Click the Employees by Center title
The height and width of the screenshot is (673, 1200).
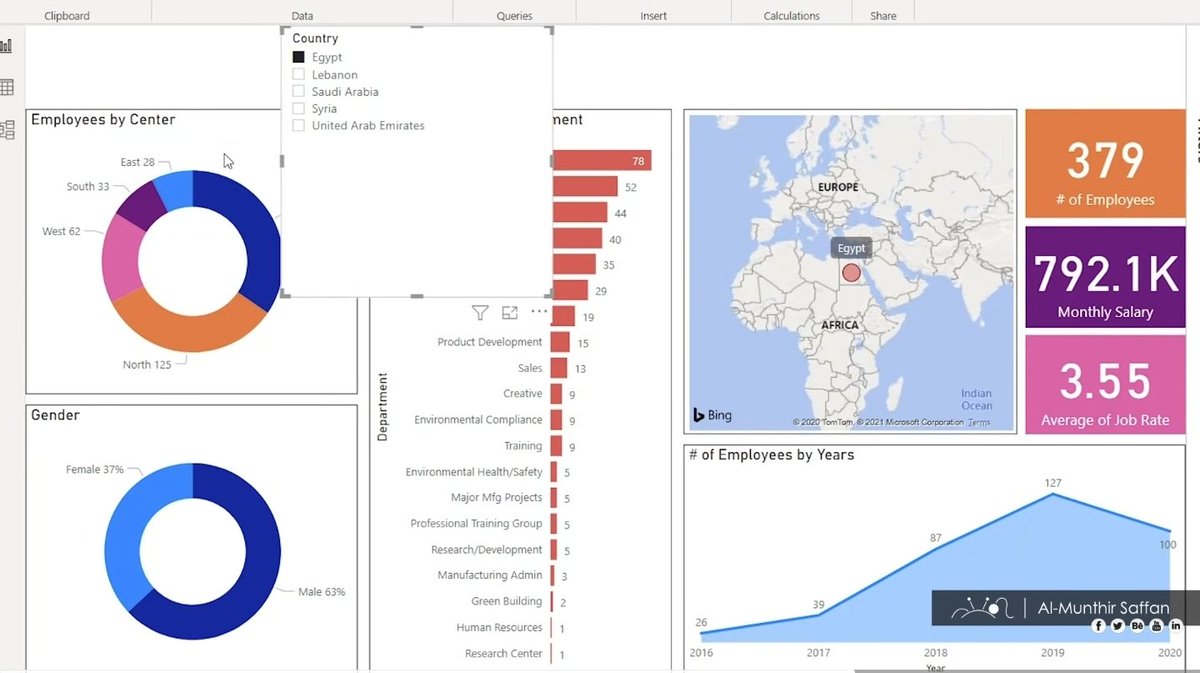click(103, 119)
